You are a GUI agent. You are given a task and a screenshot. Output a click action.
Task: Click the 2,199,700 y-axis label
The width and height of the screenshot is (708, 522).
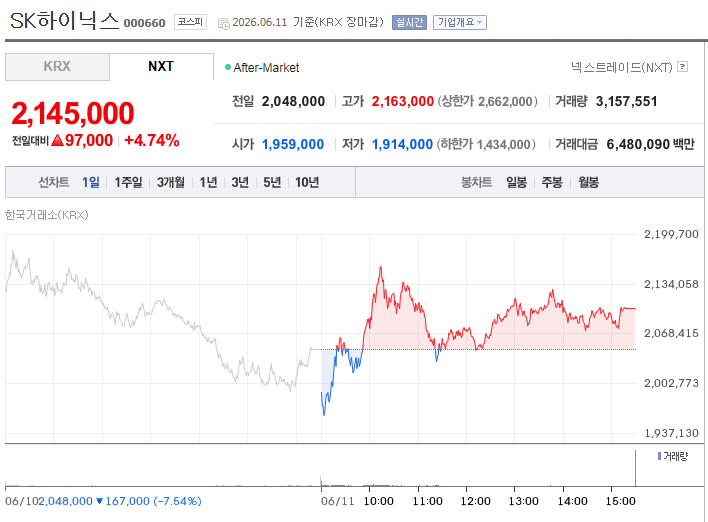[671, 234]
